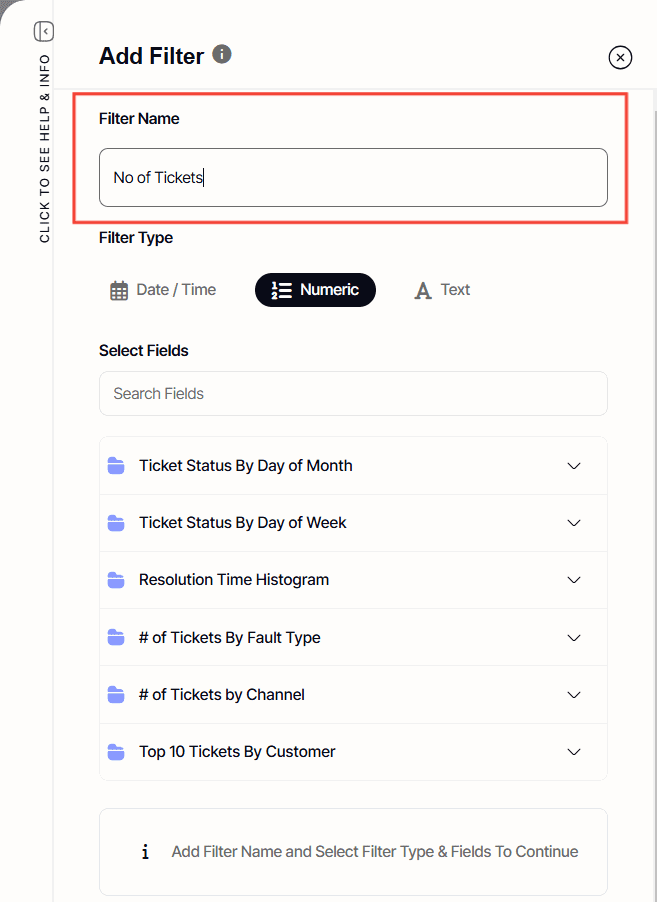Image resolution: width=657 pixels, height=902 pixels.
Task: Close the Add Filter panel
Action: click(620, 58)
